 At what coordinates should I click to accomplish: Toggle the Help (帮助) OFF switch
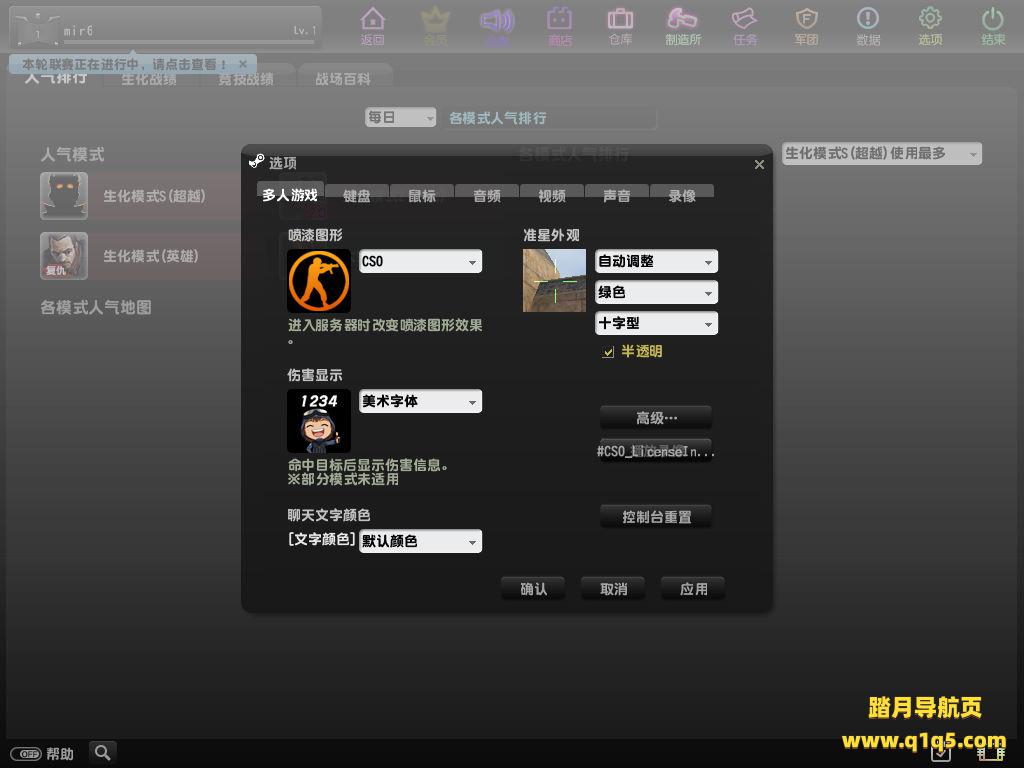click(x=26, y=753)
